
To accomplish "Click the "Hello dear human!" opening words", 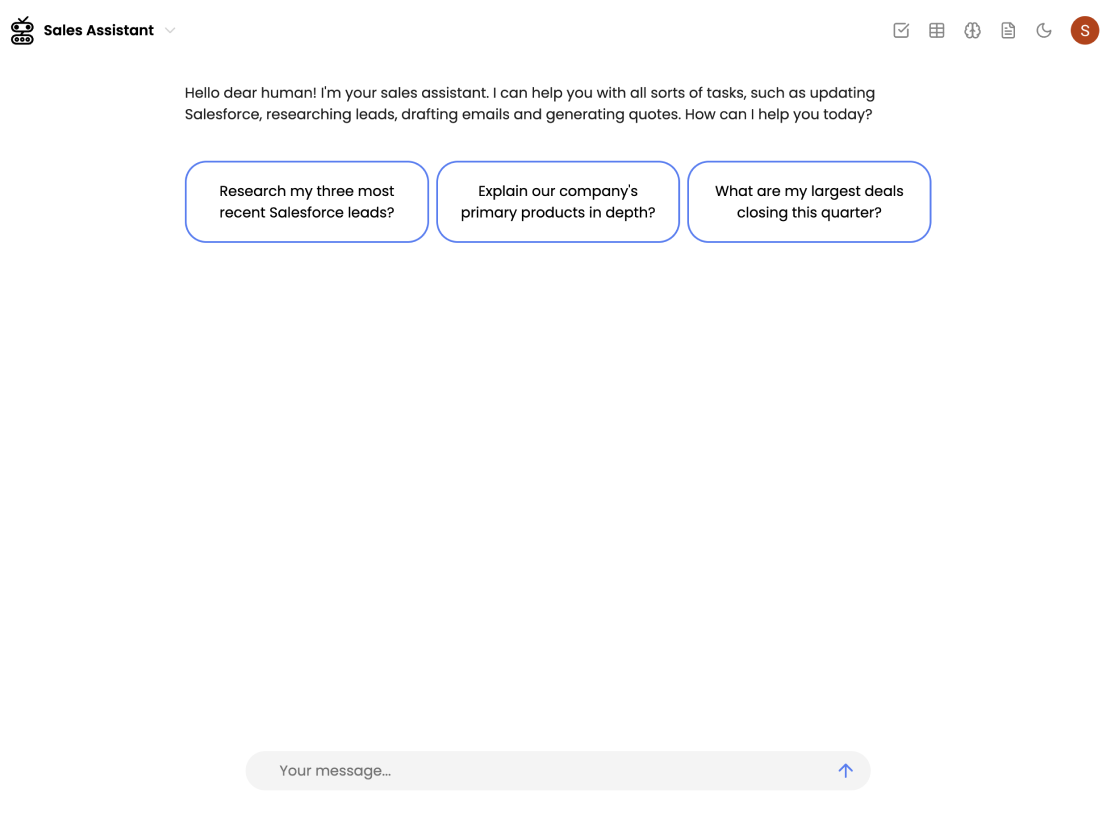I will (250, 93).
